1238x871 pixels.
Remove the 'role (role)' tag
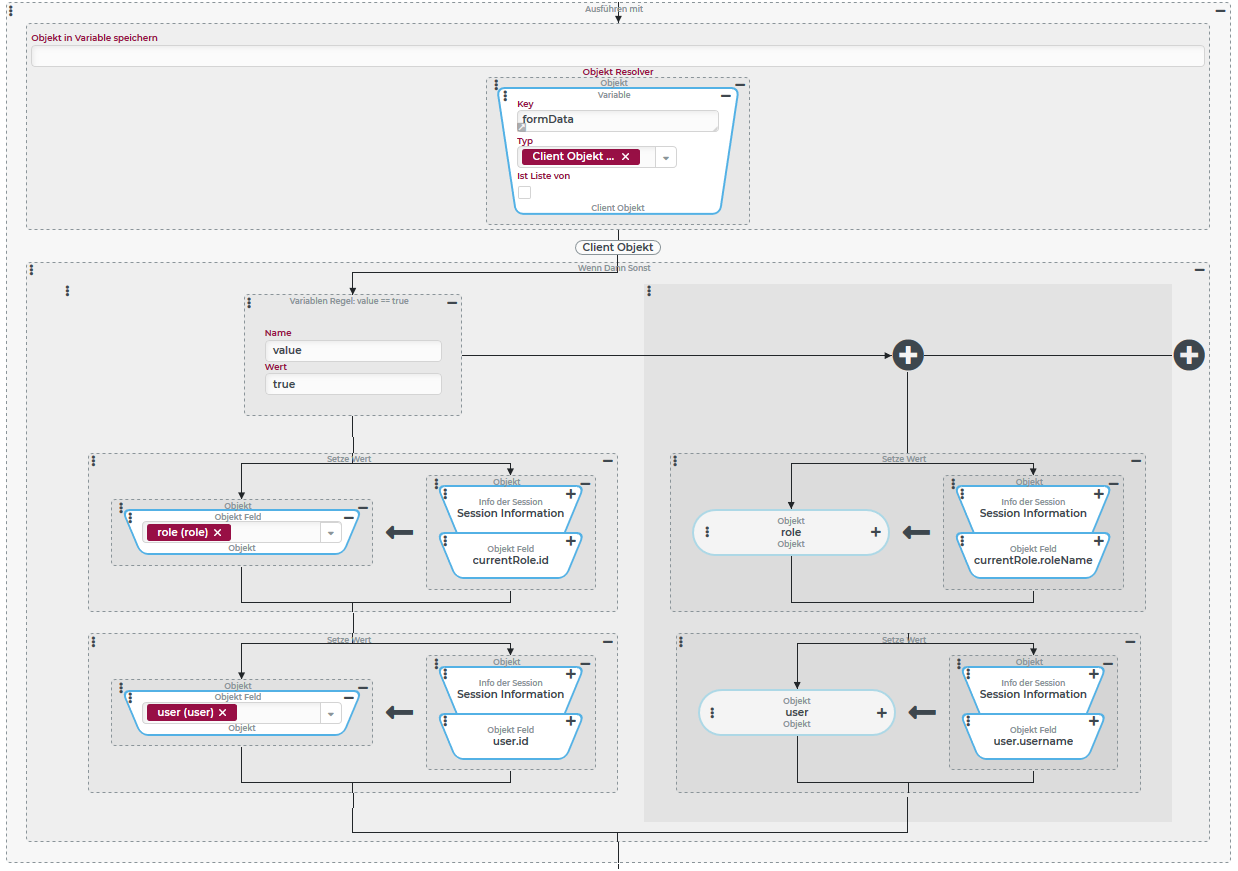click(x=217, y=533)
